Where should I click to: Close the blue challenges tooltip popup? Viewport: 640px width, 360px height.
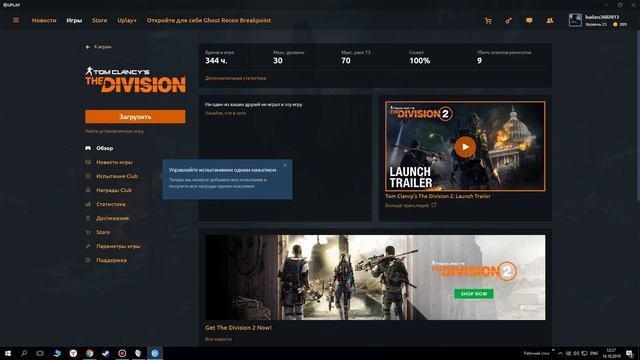point(285,165)
